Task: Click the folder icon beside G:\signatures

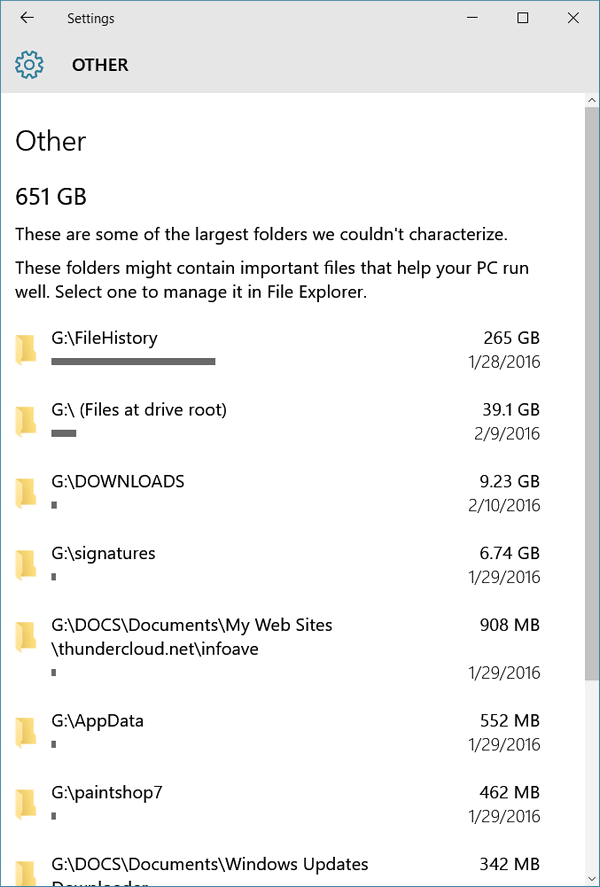Action: (x=26, y=565)
